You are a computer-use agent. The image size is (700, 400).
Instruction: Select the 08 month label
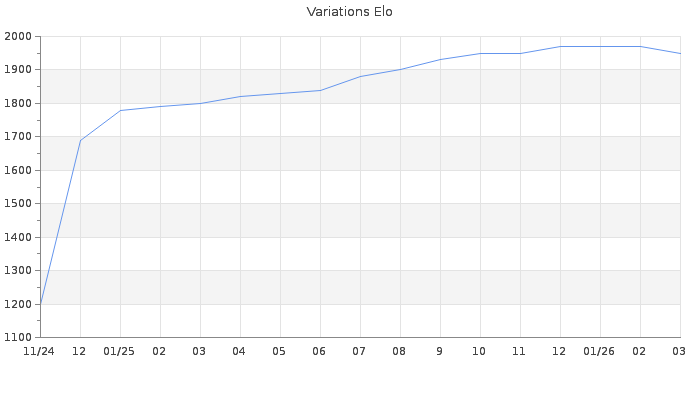[x=400, y=351]
